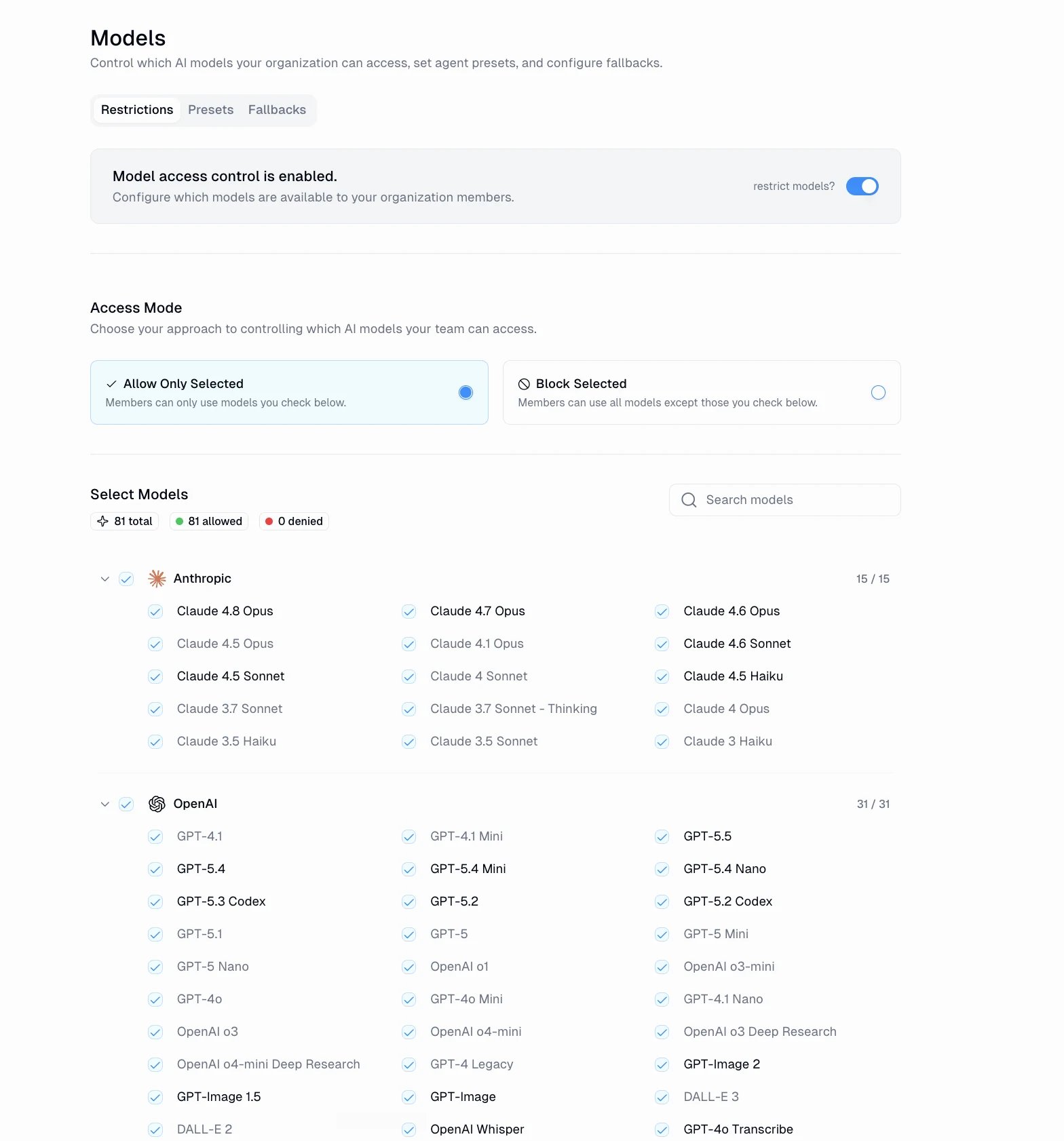Uncheck GPT-Image 2 checkbox
This screenshot has height=1141, width=1064.
point(662,1064)
